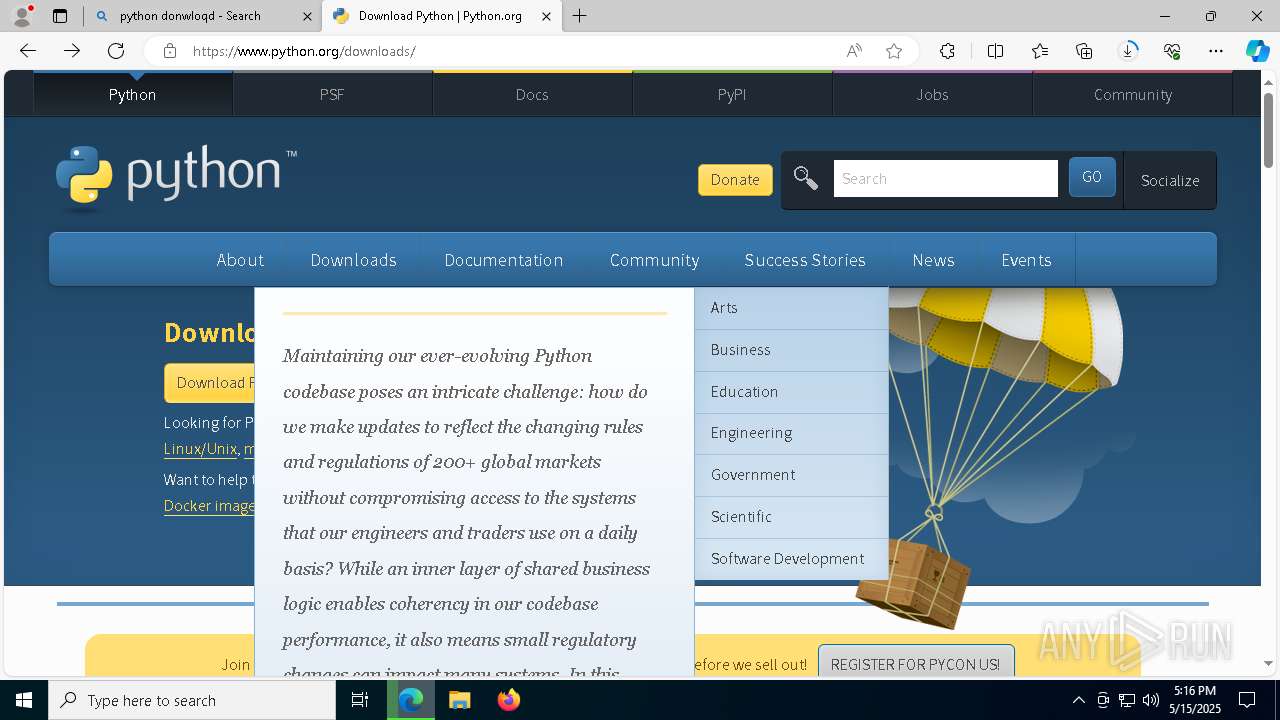Select the Community top bar tab

click(x=1132, y=94)
